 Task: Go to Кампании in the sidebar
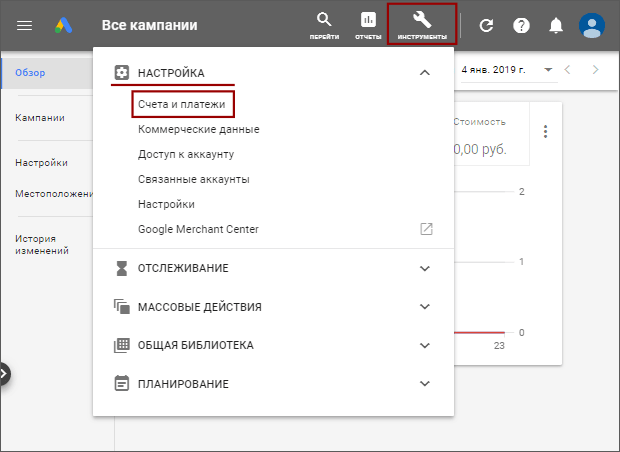[40, 118]
